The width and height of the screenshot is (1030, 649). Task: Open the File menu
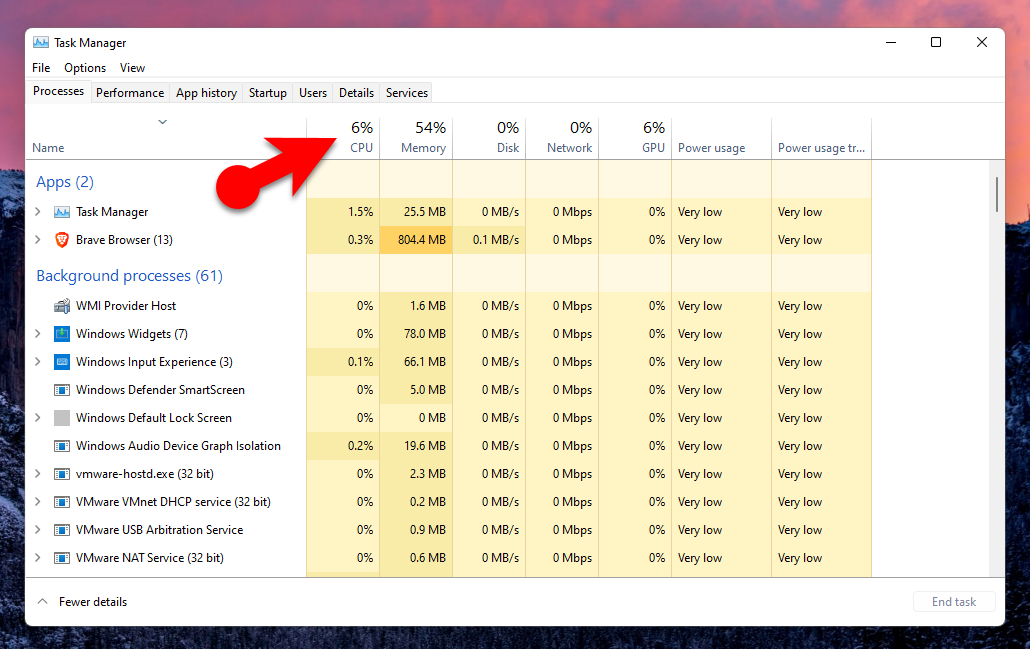coord(41,68)
